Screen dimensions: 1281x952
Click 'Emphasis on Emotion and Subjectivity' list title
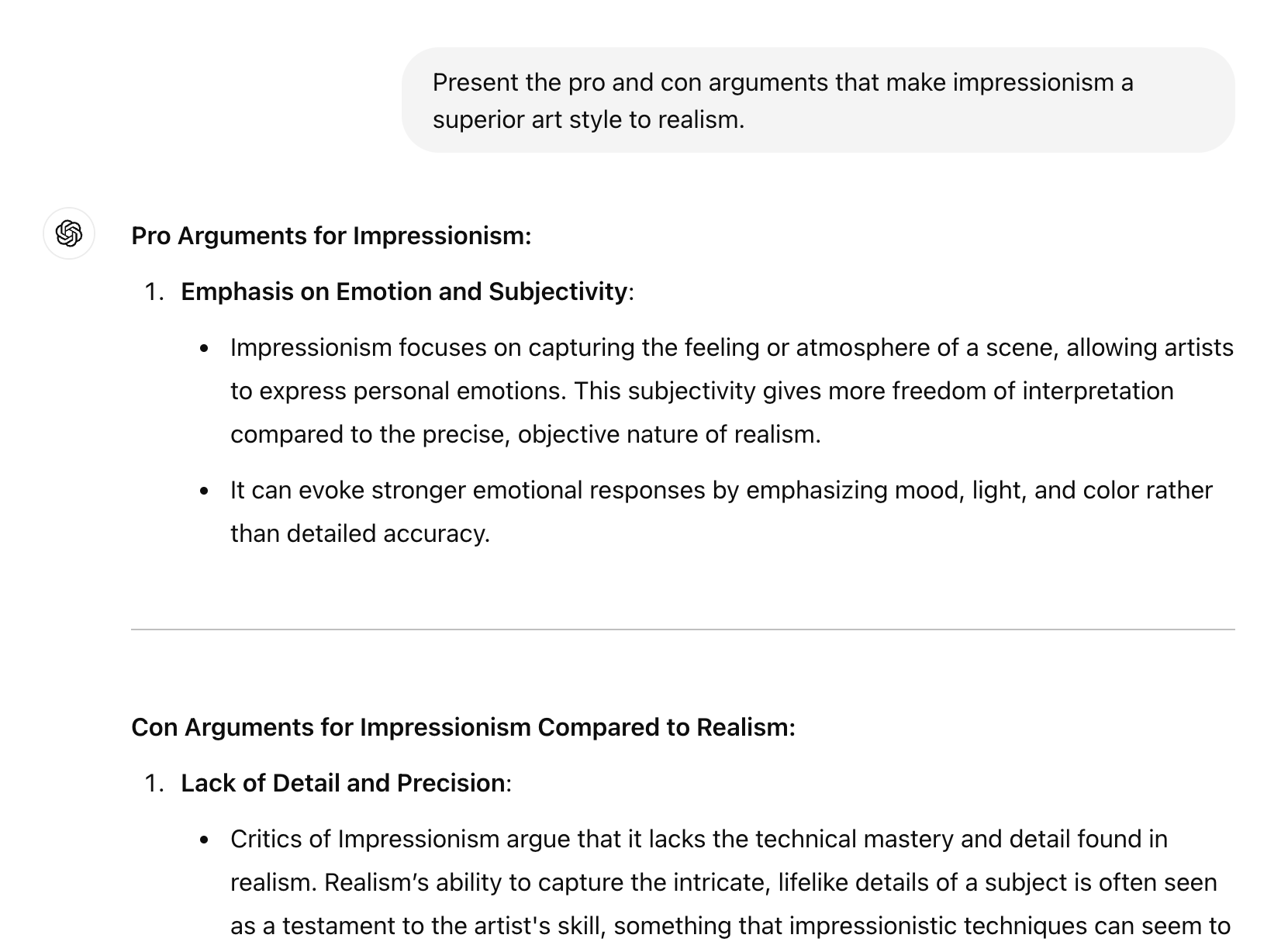(404, 291)
